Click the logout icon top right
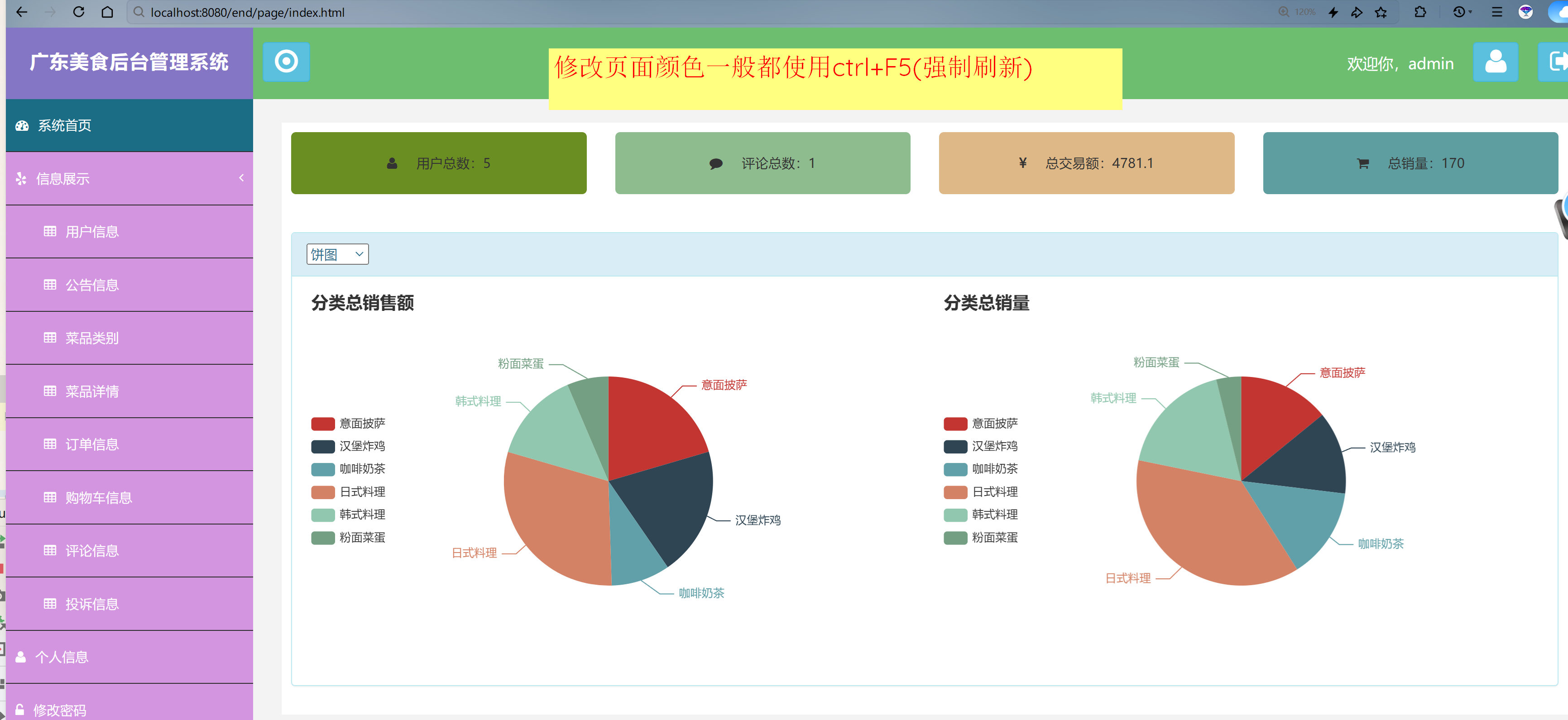1568x720 pixels. click(1560, 62)
